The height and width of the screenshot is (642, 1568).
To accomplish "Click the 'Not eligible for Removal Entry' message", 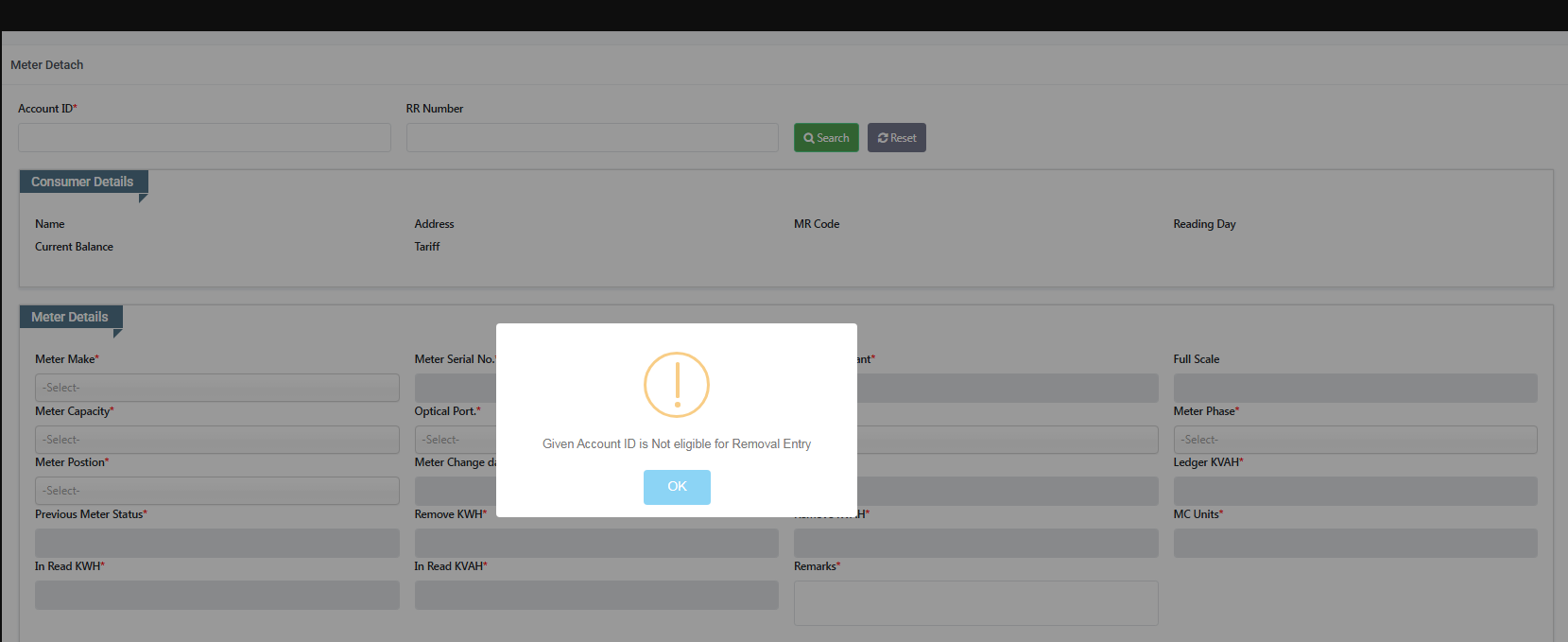I will coord(677,443).
